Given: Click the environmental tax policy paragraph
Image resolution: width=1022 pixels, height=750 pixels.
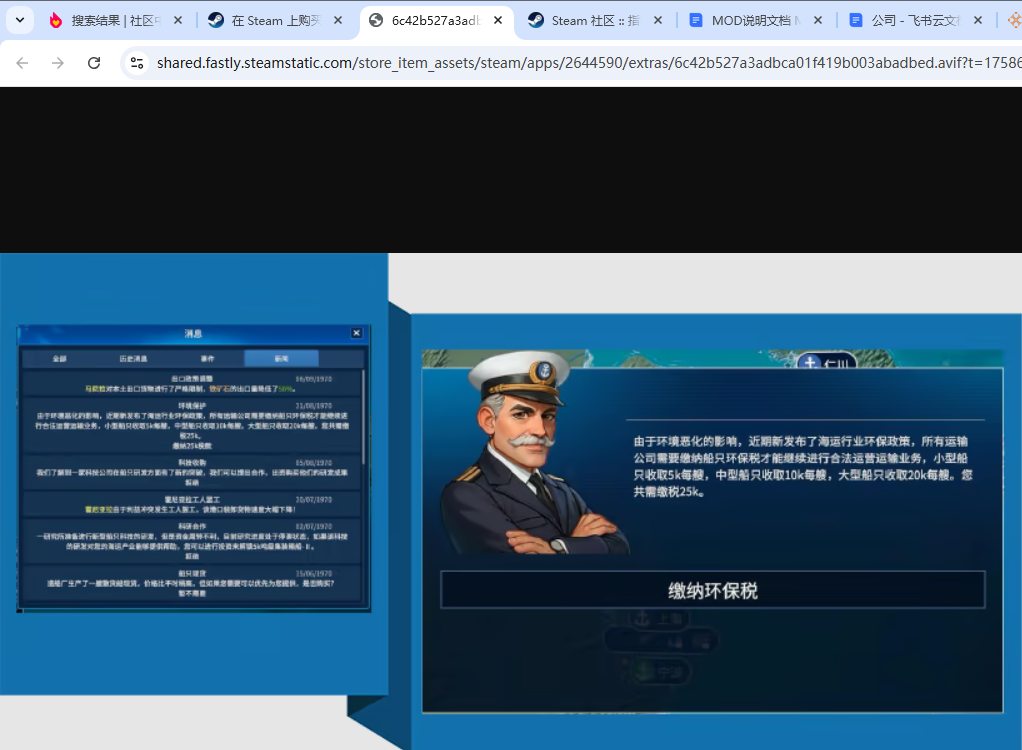Looking at the screenshot, I should (803, 467).
